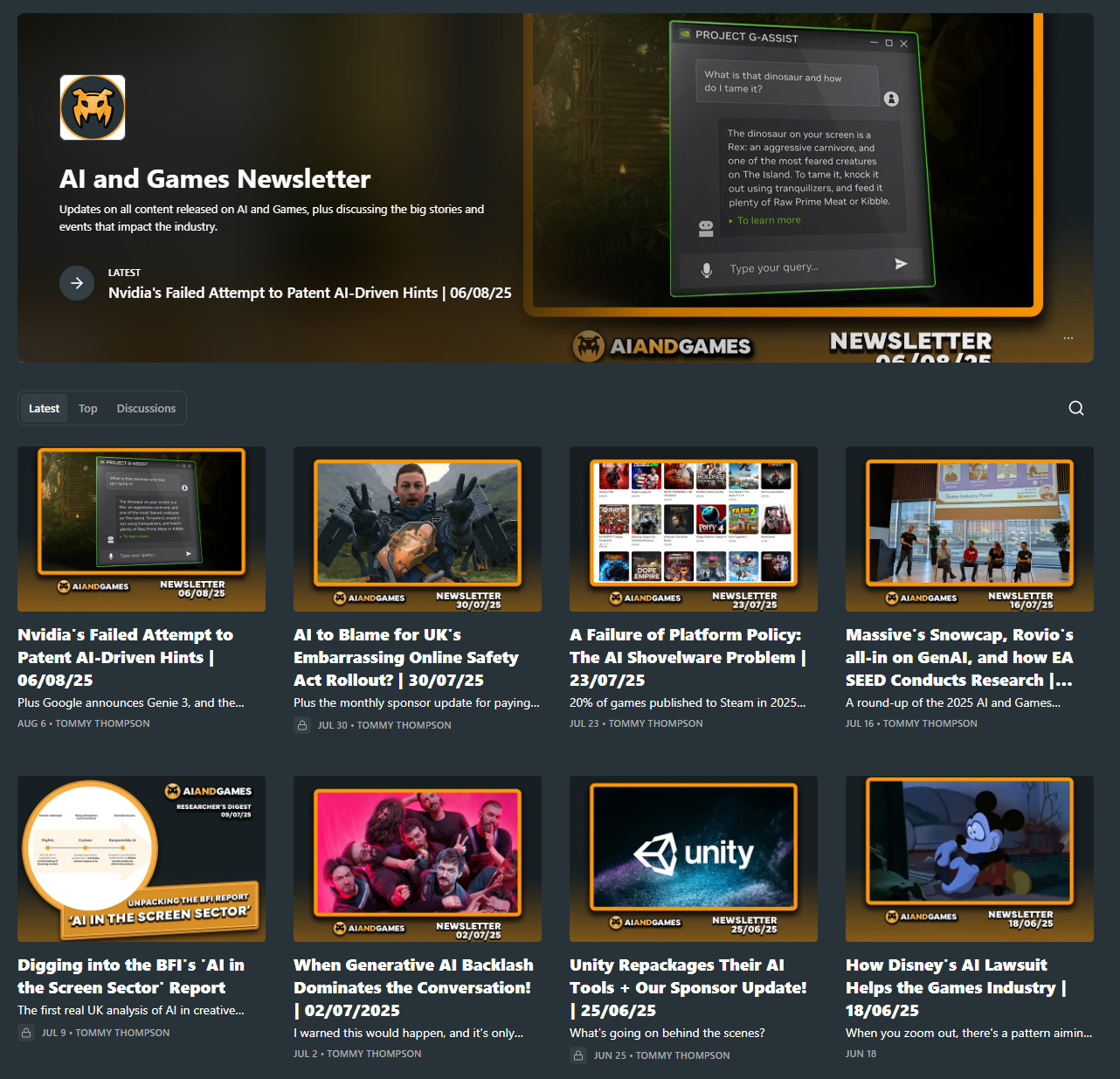Click 'I warned this would happen' subtitle
1120x1079 pixels.
(409, 1033)
